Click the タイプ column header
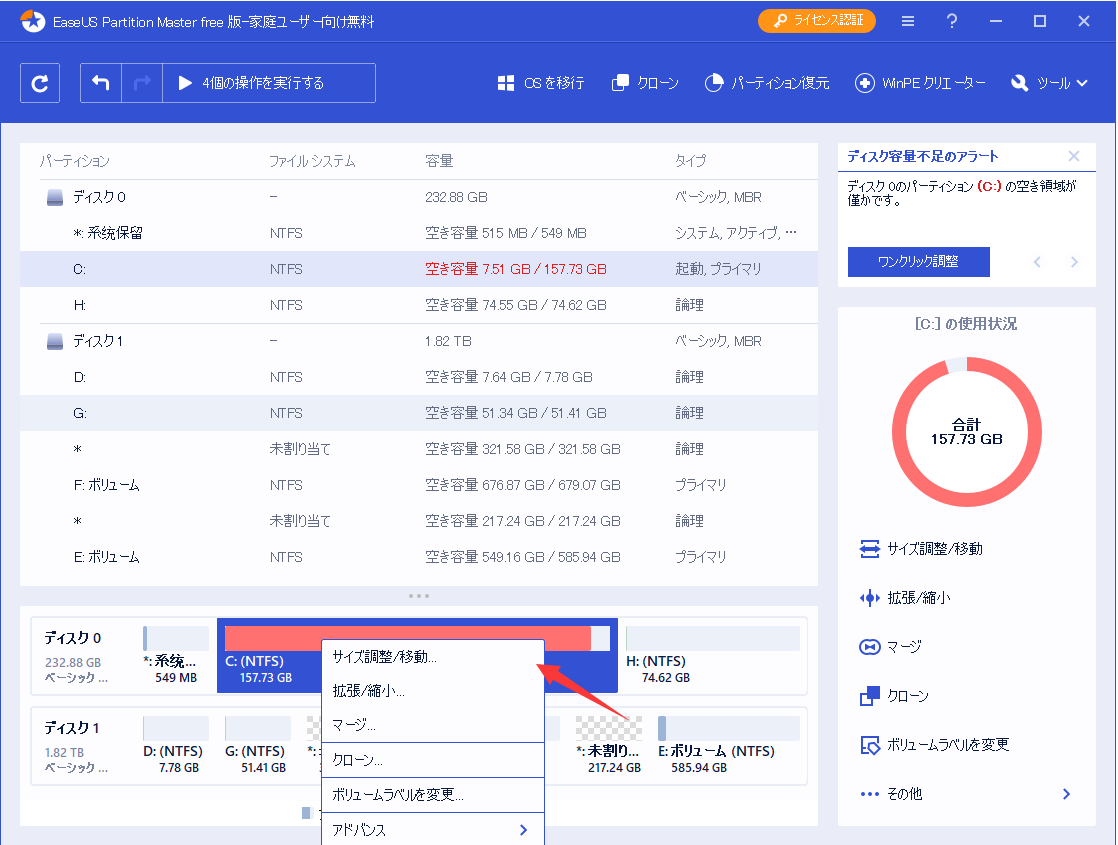The width and height of the screenshot is (1118, 845). [x=691, y=161]
